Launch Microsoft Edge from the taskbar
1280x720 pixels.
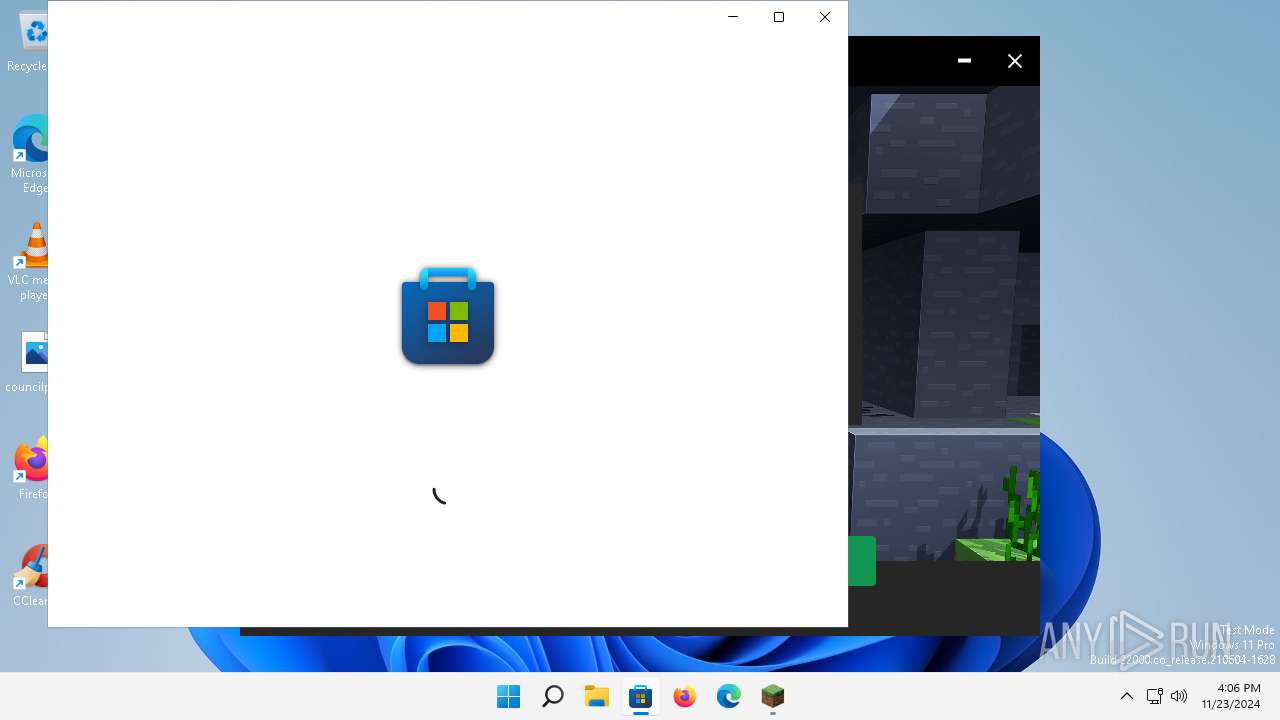pos(728,696)
